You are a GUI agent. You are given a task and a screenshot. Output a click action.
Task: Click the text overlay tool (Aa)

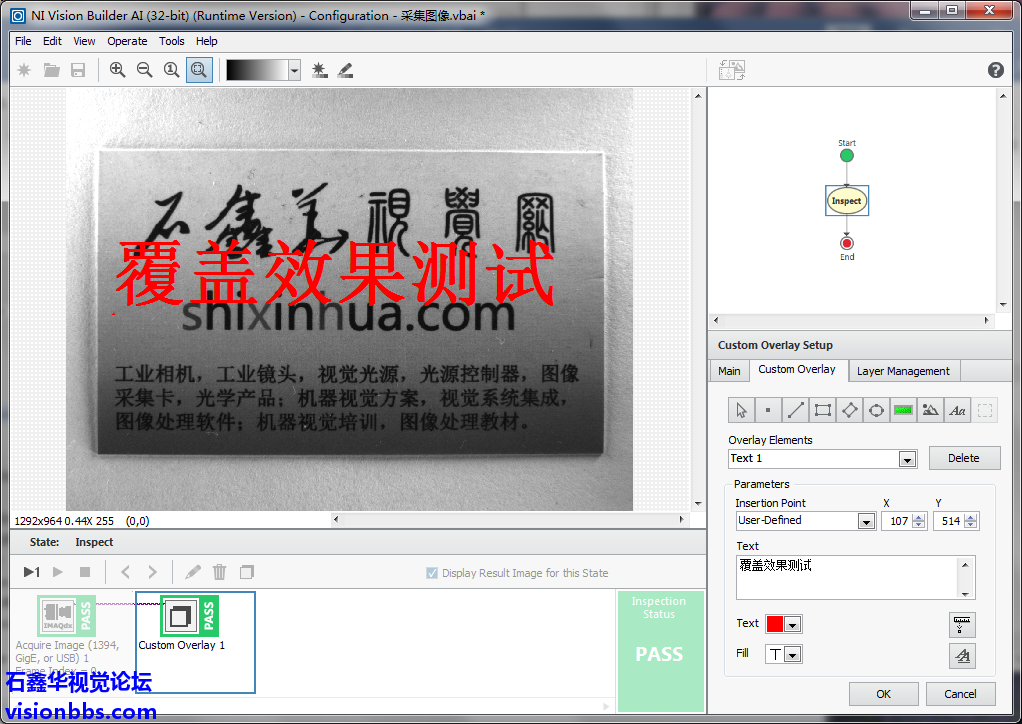958,410
